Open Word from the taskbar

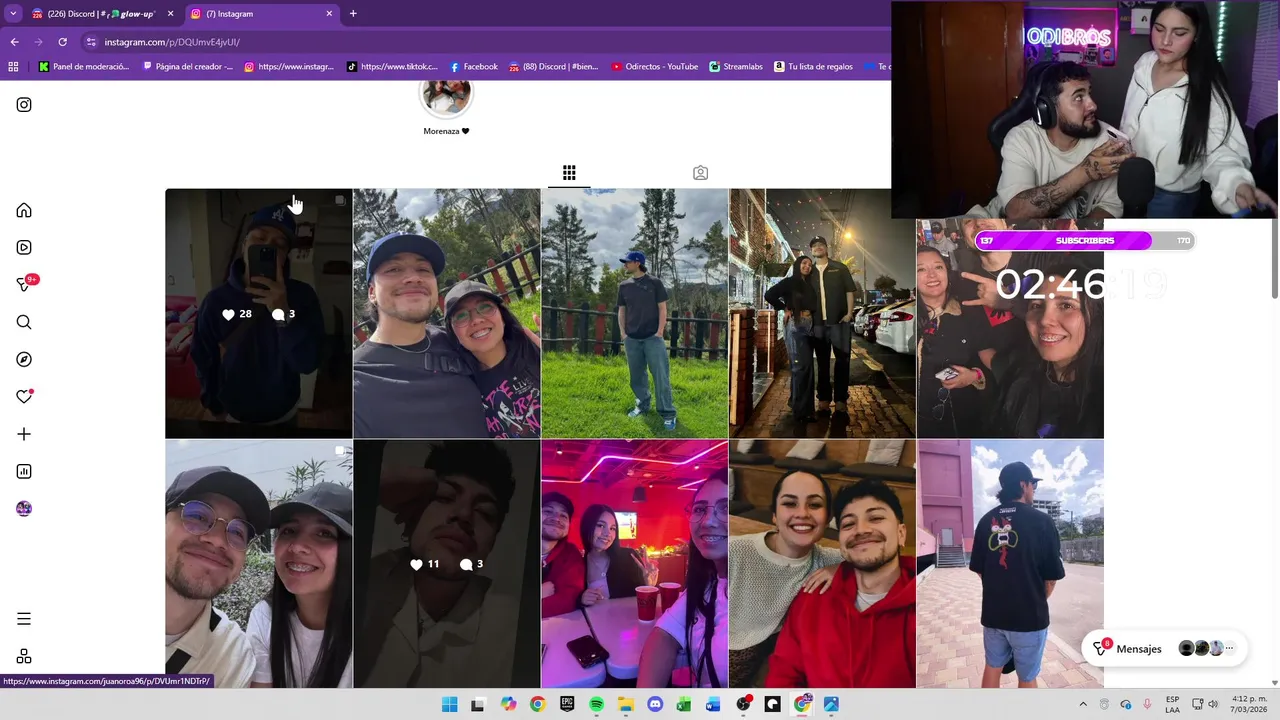713,704
